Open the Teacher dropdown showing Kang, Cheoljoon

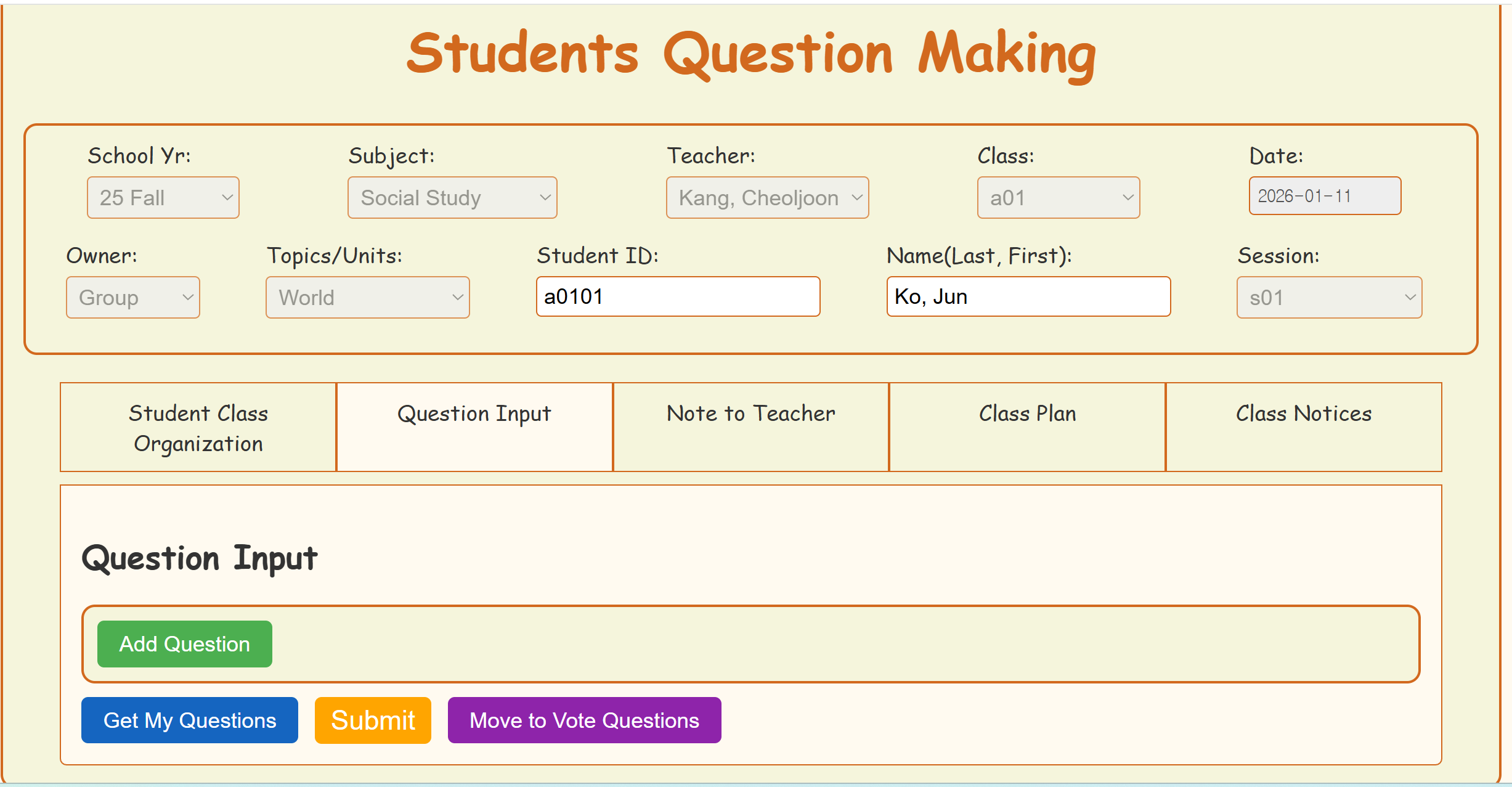(x=767, y=197)
